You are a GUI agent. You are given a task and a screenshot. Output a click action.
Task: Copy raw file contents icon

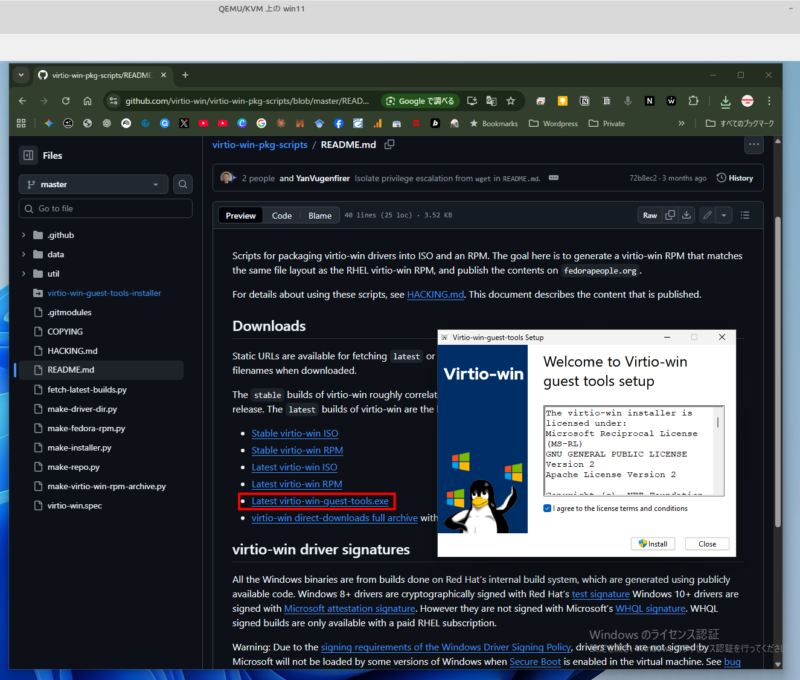click(x=672, y=215)
